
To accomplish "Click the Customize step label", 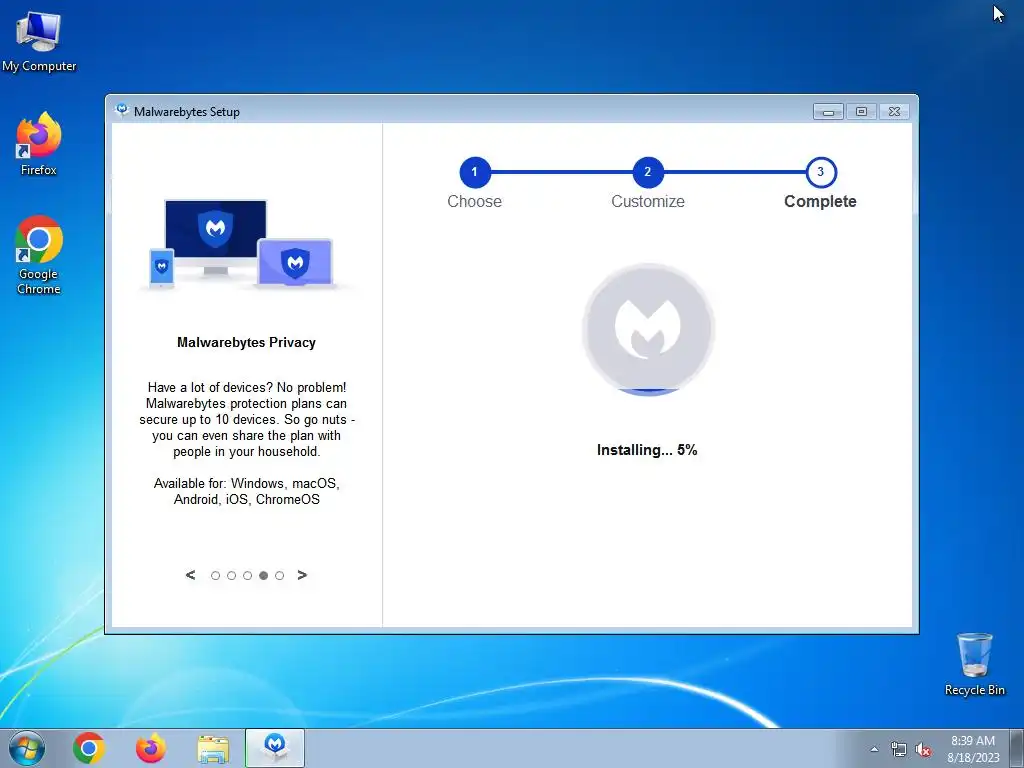I will (648, 201).
